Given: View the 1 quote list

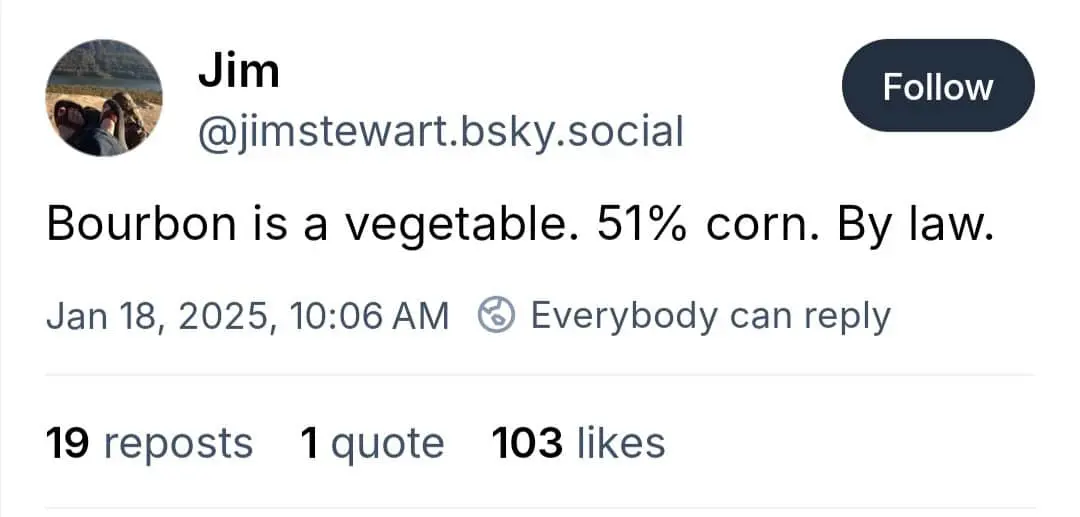Looking at the screenshot, I should (x=372, y=442).
